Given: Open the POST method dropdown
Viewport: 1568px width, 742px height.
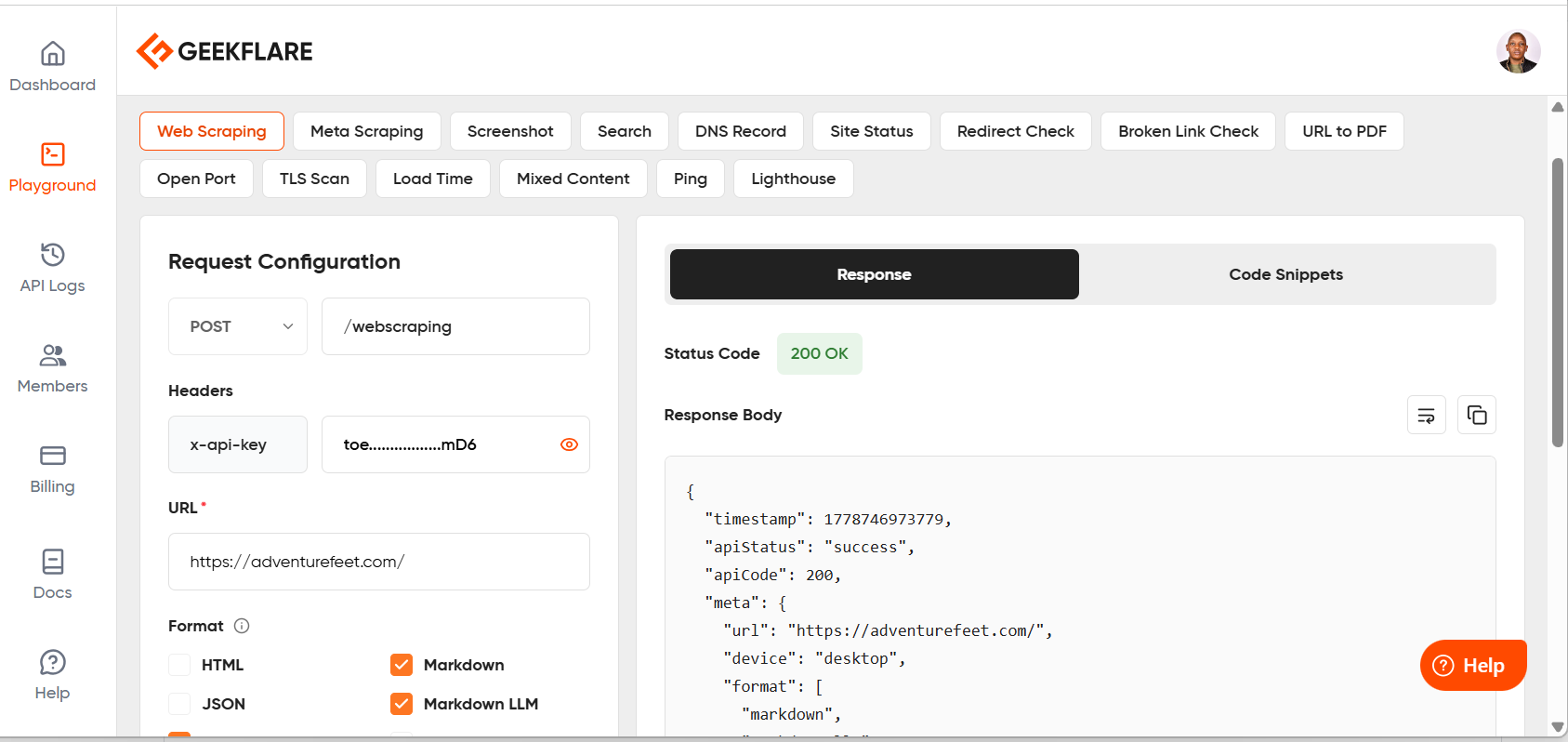Looking at the screenshot, I should click(x=238, y=326).
